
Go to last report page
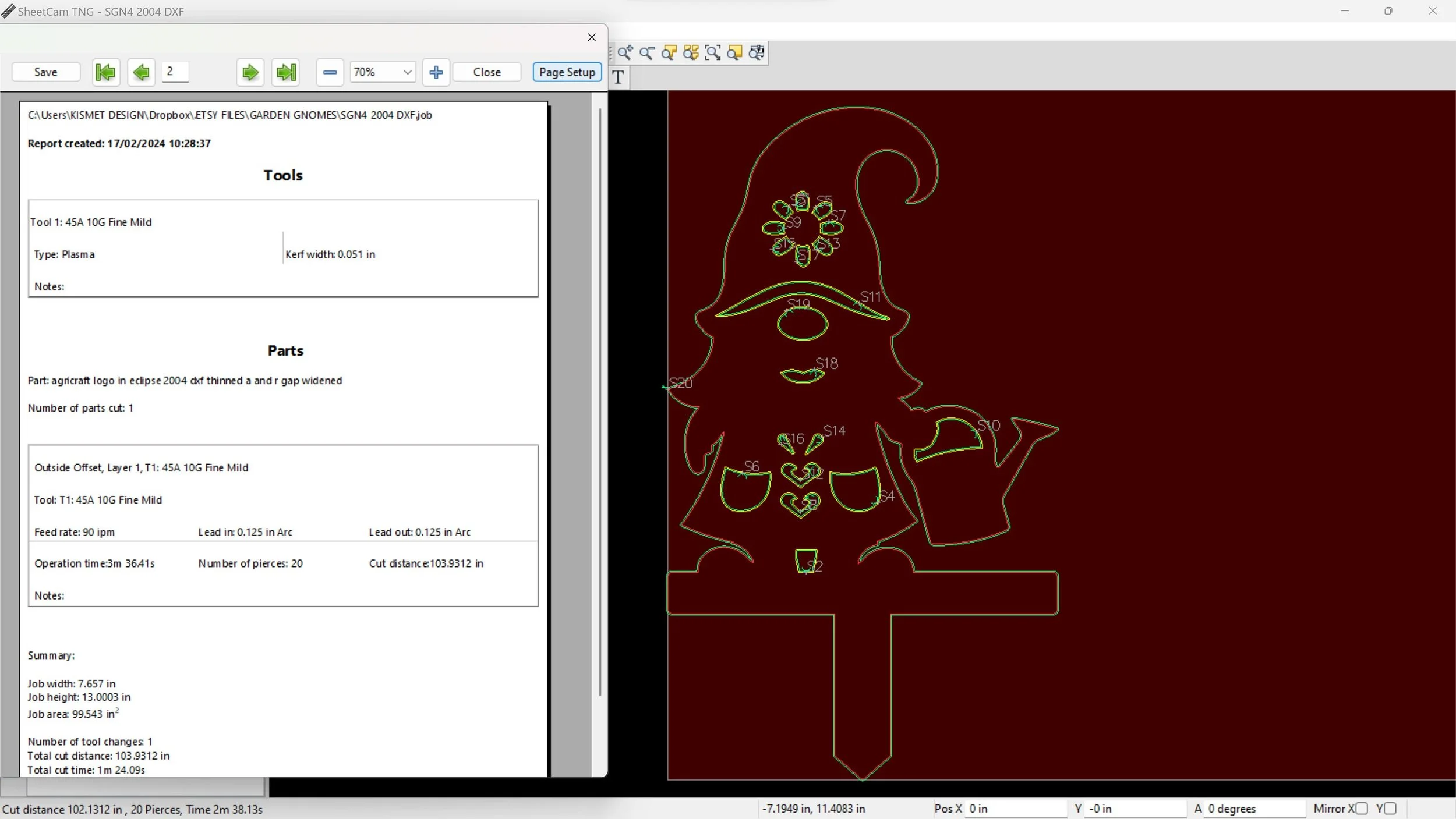(x=286, y=72)
